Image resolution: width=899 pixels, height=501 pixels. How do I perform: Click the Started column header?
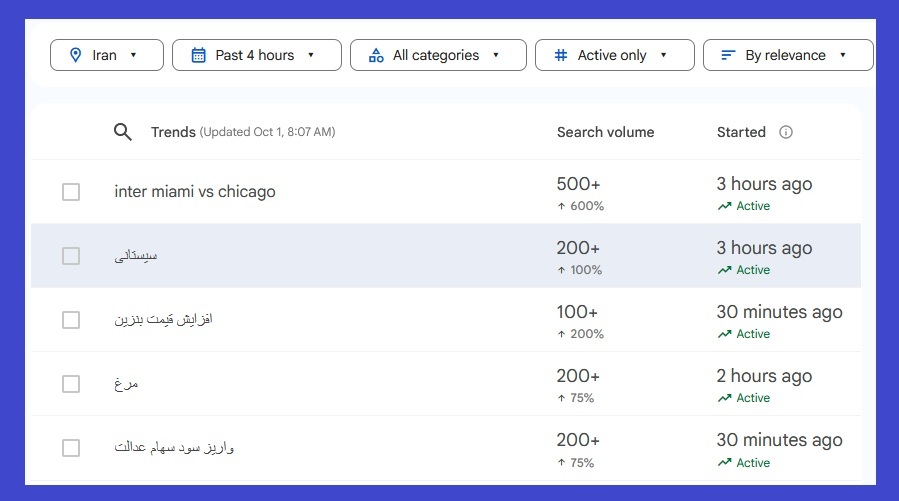tap(741, 132)
